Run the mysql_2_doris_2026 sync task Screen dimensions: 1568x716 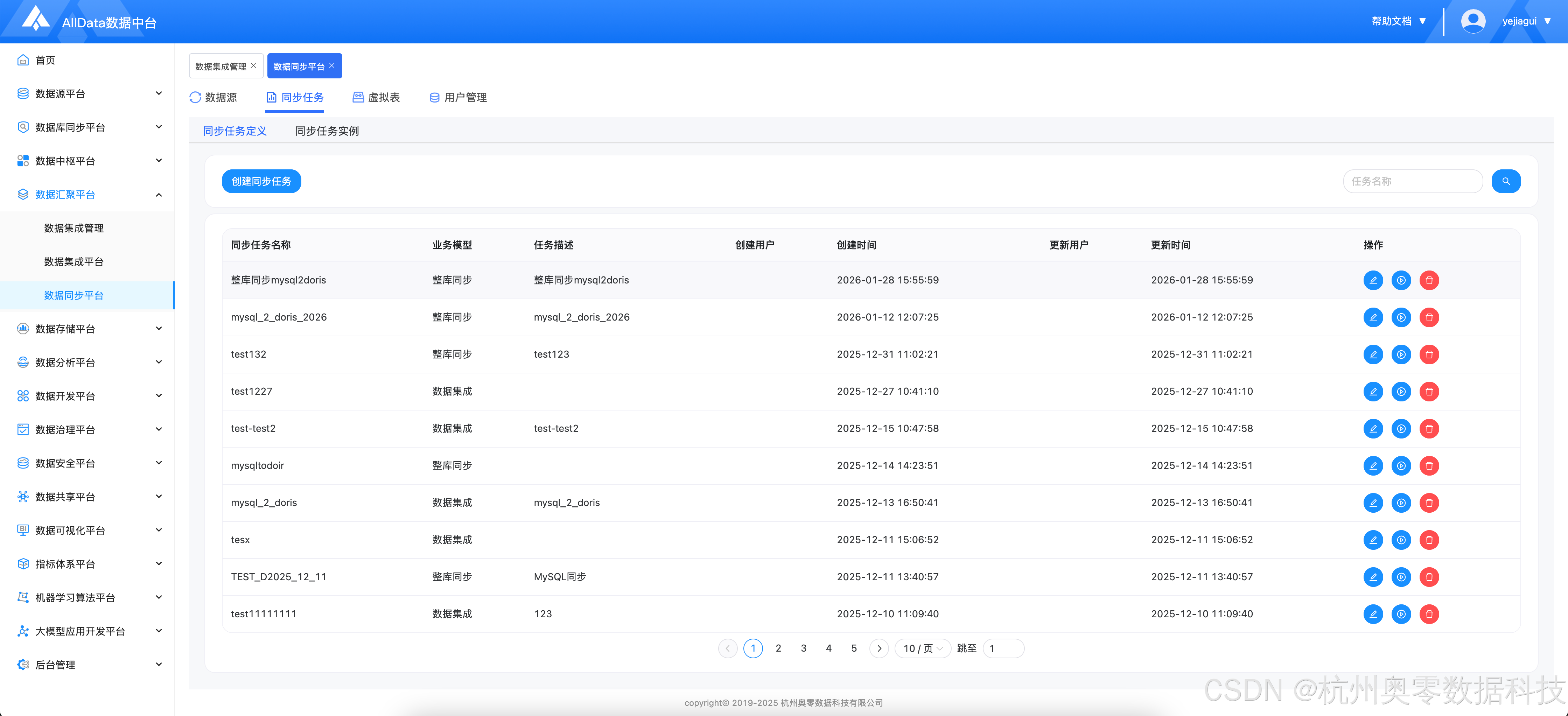[1401, 317]
